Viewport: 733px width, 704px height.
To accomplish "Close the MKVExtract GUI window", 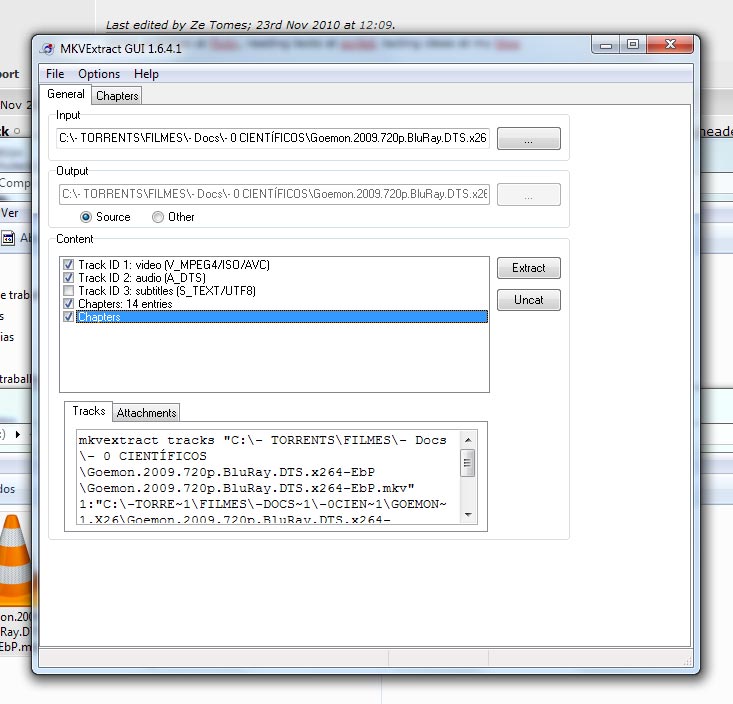I will coord(670,44).
